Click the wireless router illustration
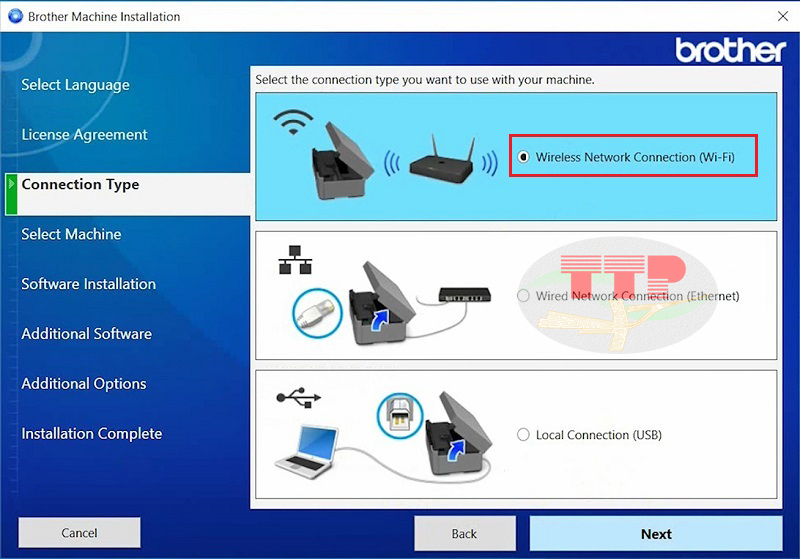Screen dimensions: 800x559 coord(441,160)
